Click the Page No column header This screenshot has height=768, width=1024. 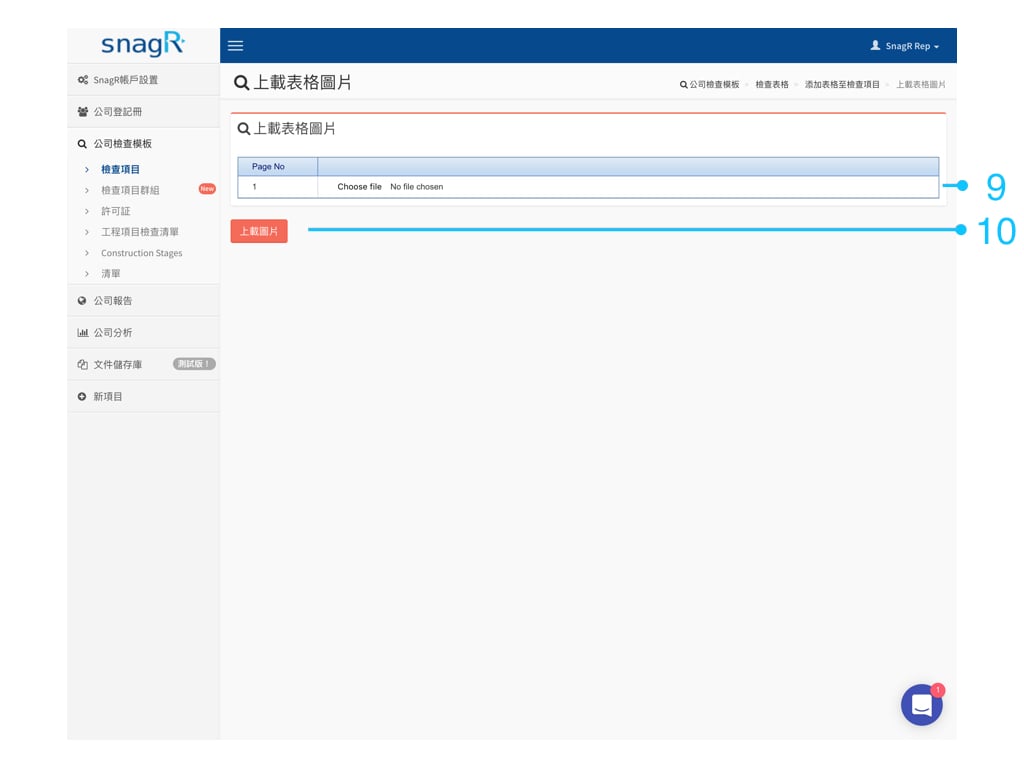coord(278,167)
